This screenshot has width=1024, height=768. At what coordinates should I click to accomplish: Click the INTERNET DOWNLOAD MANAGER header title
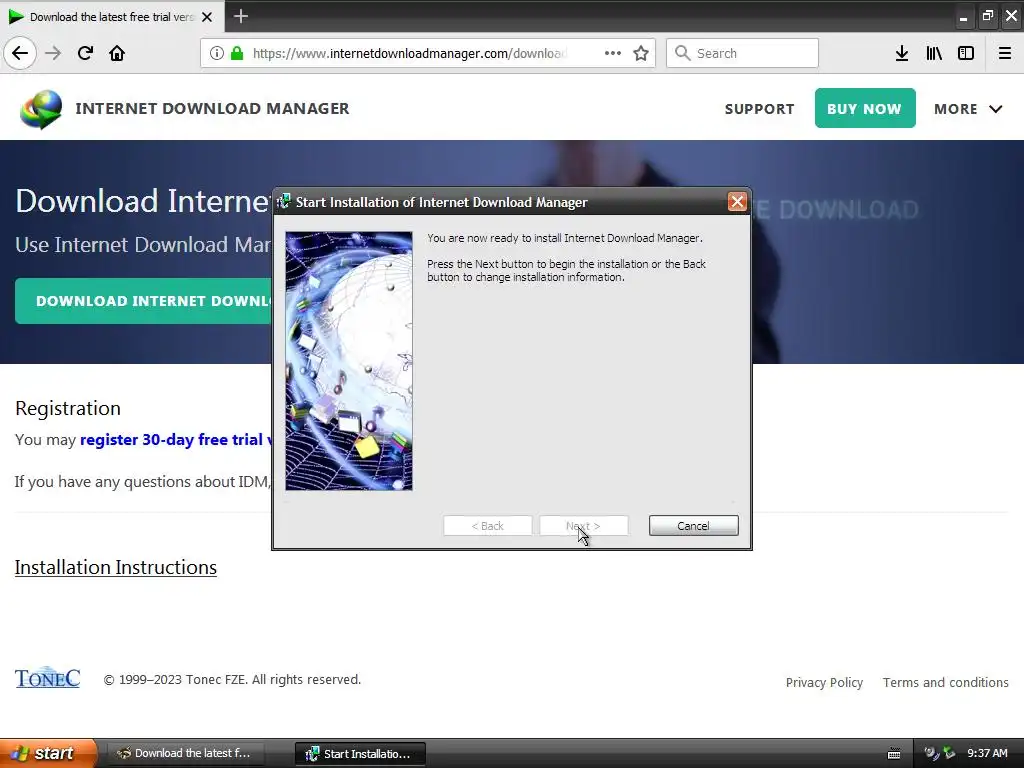coord(212,108)
